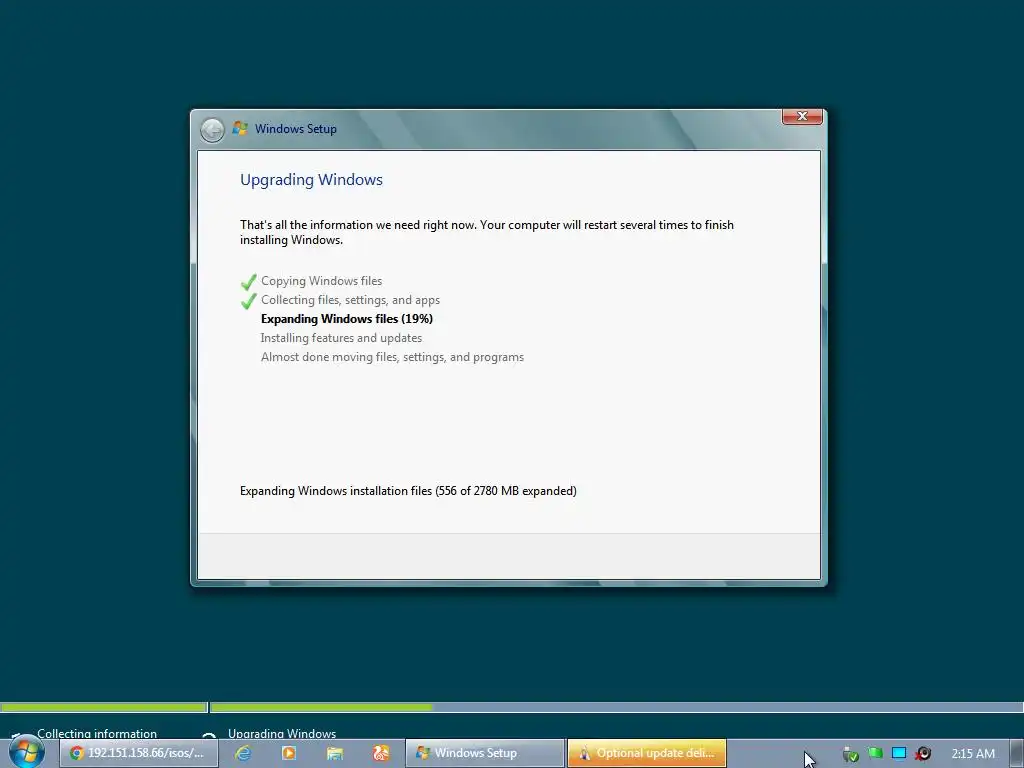Click the Show desktop strip
1024x768 pixels.
1017,753
